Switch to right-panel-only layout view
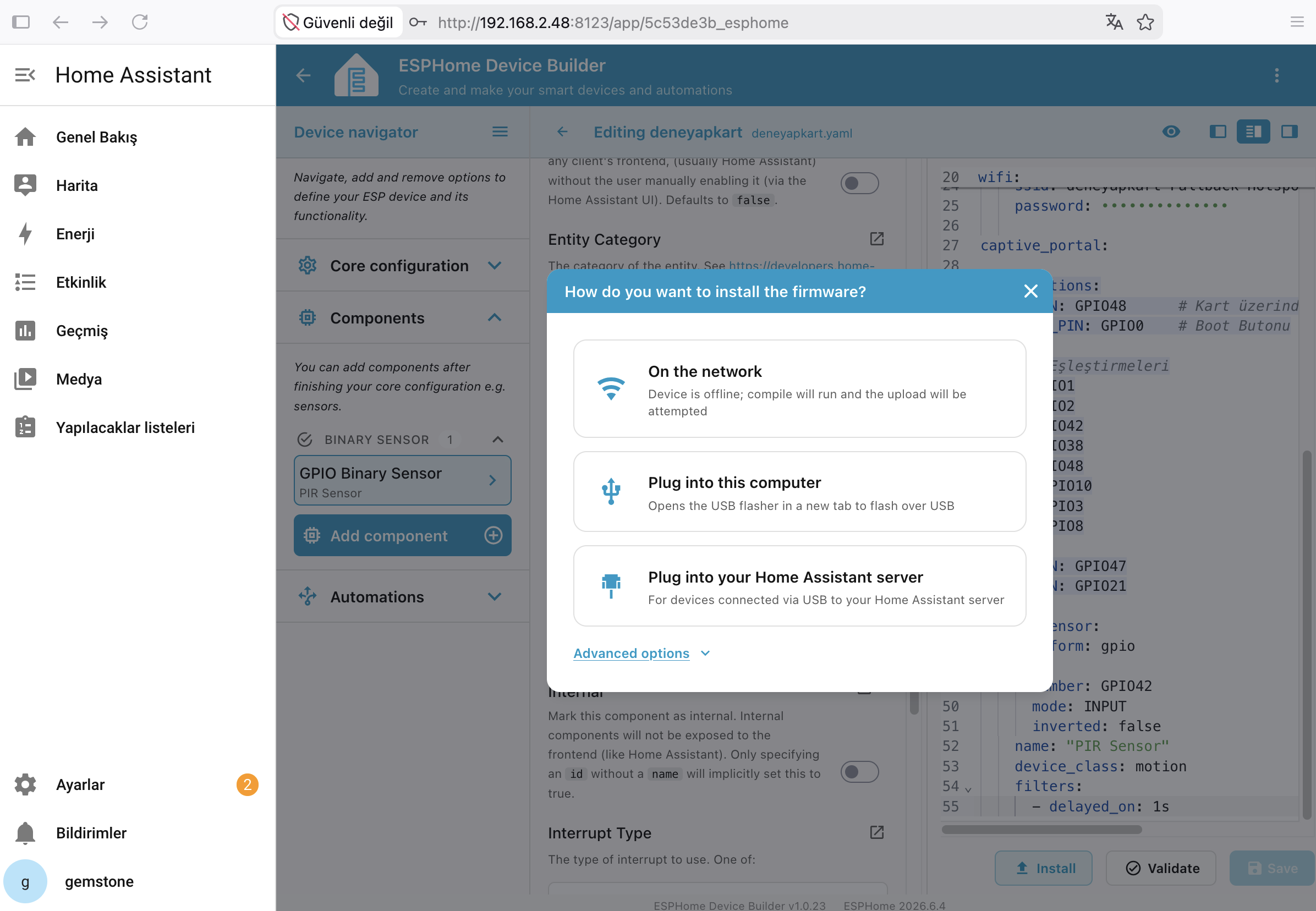Viewport: 1316px width, 911px height. (1289, 132)
